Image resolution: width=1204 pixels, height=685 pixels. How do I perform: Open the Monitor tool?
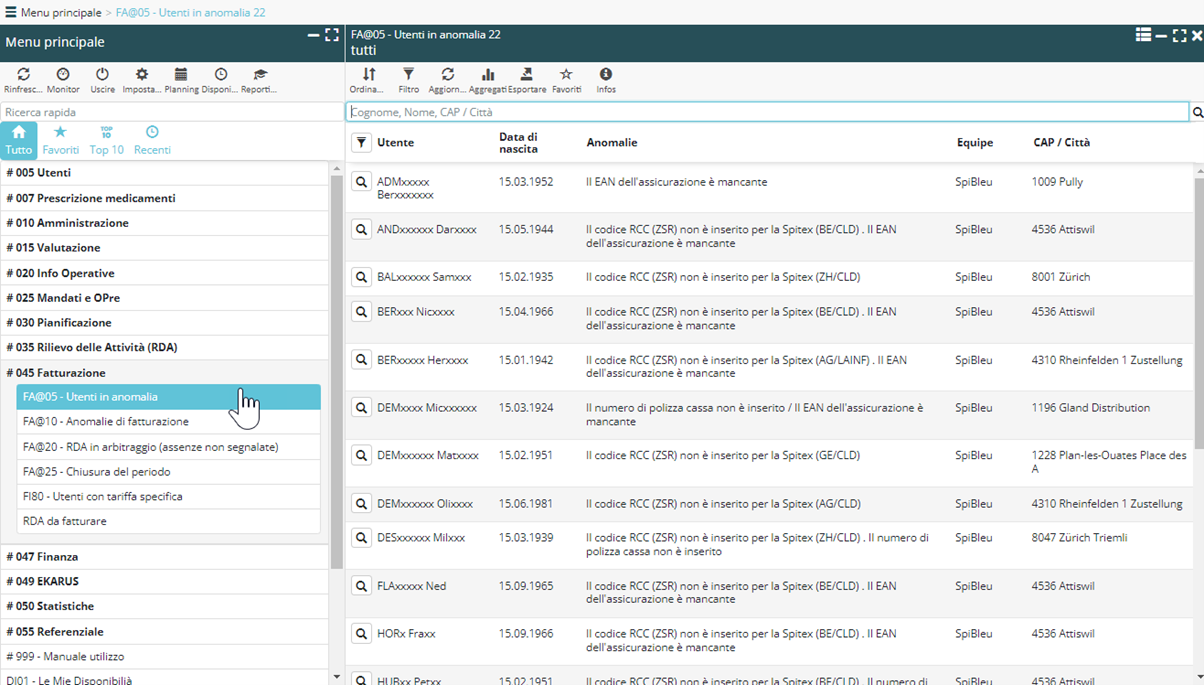point(63,75)
